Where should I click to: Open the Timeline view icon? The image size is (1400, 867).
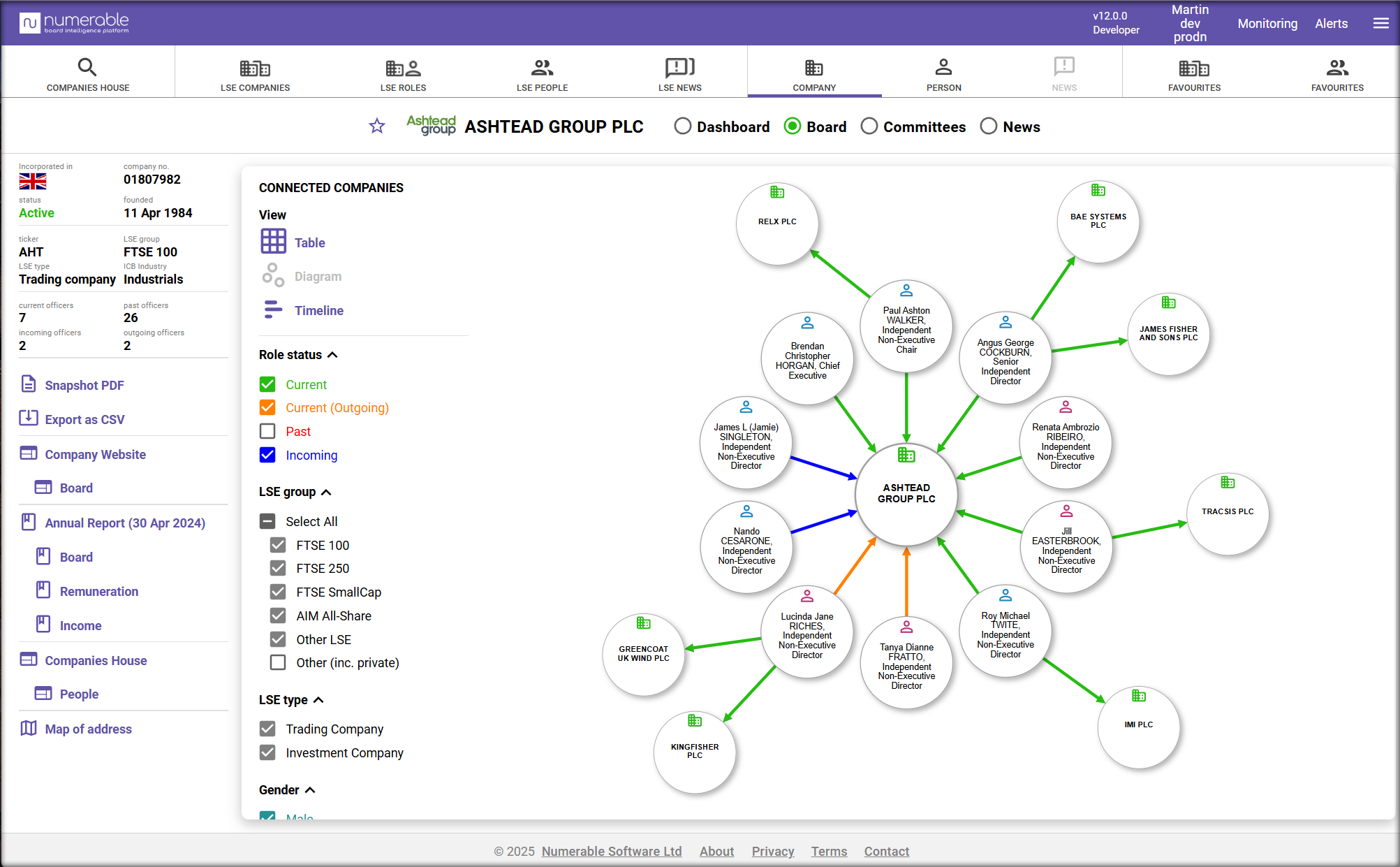coord(273,309)
